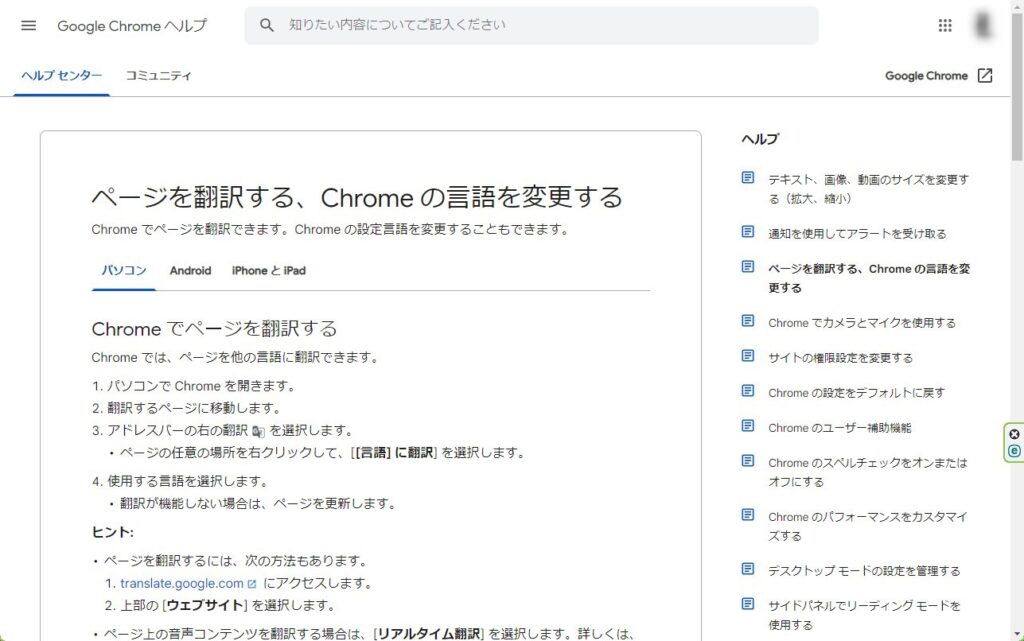Select the iPhone と iPad tab
Image resolution: width=1024 pixels, height=641 pixels.
point(268,271)
